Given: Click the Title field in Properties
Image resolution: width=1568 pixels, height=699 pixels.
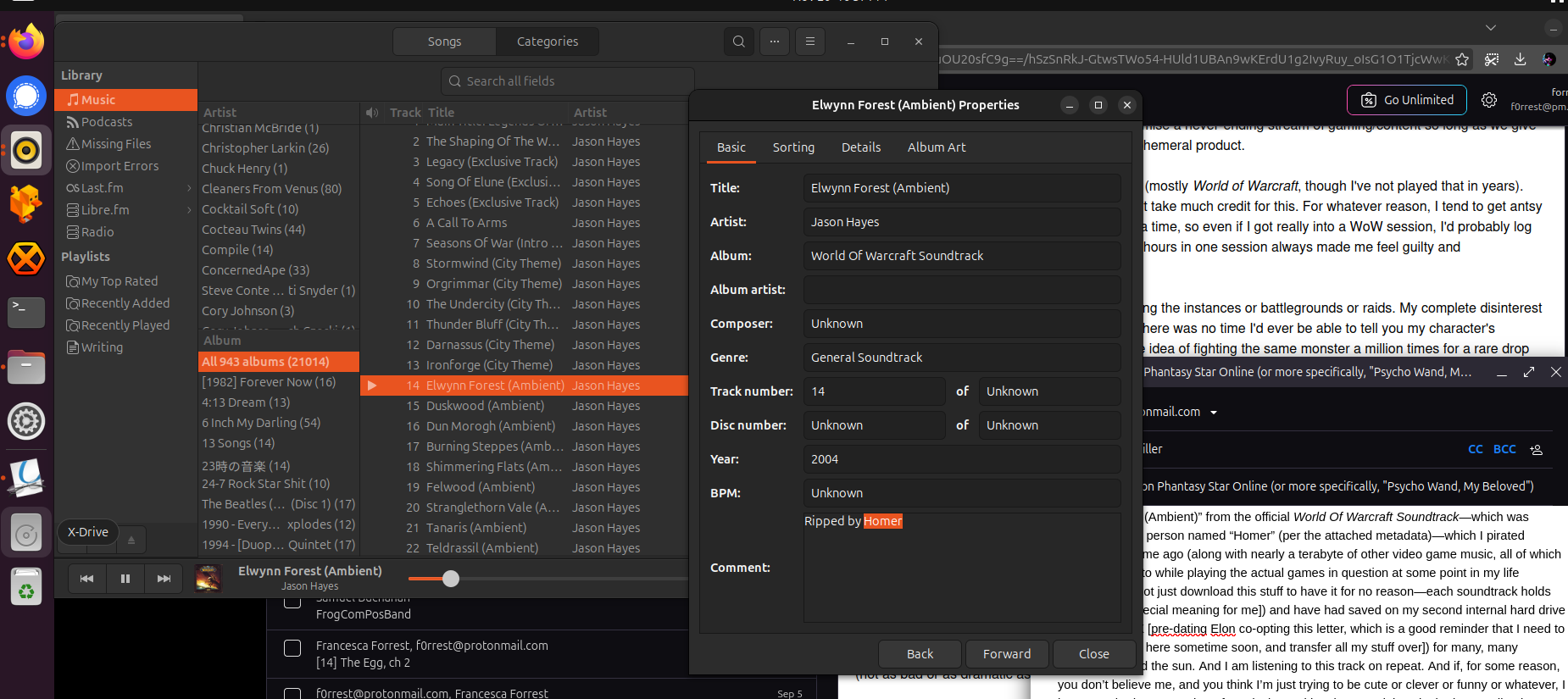Looking at the screenshot, I should 962,188.
